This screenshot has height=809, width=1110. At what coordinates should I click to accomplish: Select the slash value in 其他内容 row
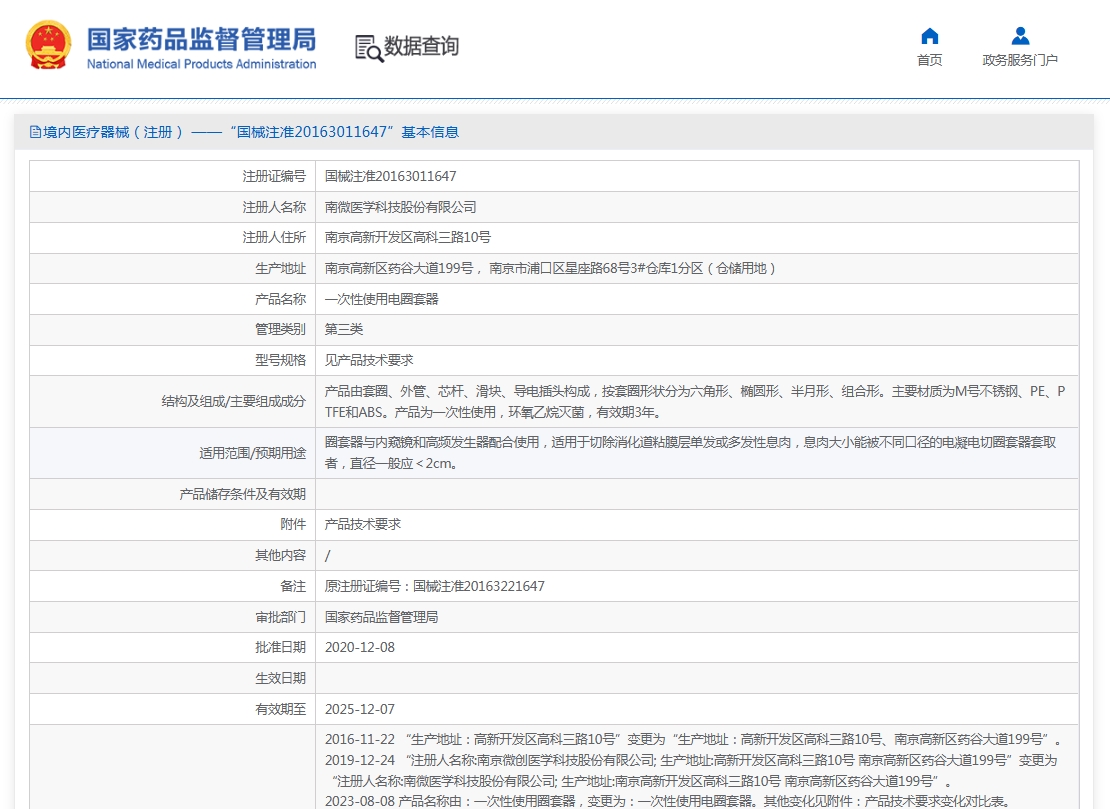click(327, 556)
